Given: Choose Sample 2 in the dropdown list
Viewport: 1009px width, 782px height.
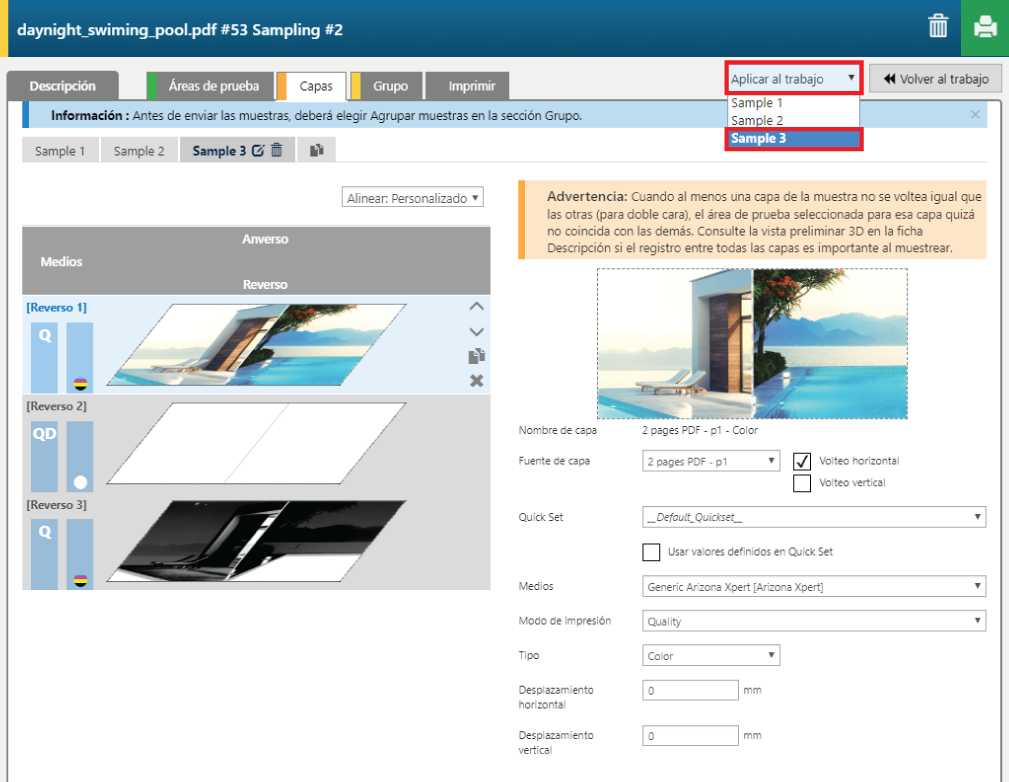Looking at the screenshot, I should click(x=793, y=120).
